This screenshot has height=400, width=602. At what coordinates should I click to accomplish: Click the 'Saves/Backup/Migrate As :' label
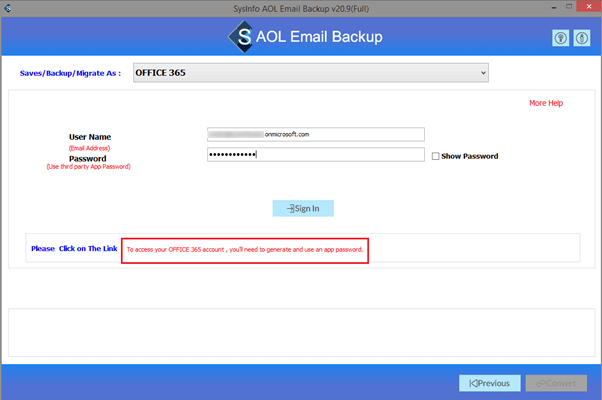click(x=70, y=73)
